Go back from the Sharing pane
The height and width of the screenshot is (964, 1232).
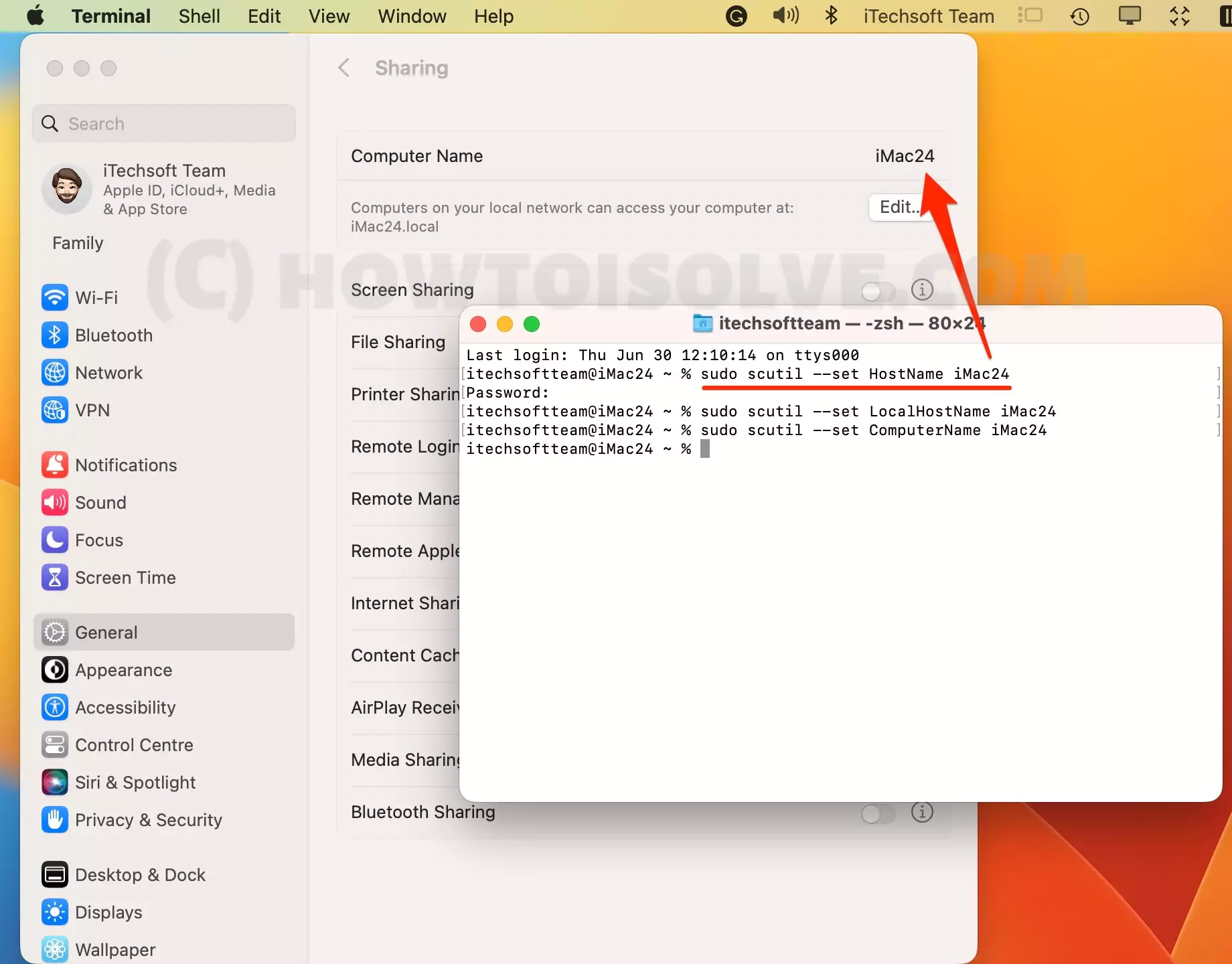tap(343, 68)
